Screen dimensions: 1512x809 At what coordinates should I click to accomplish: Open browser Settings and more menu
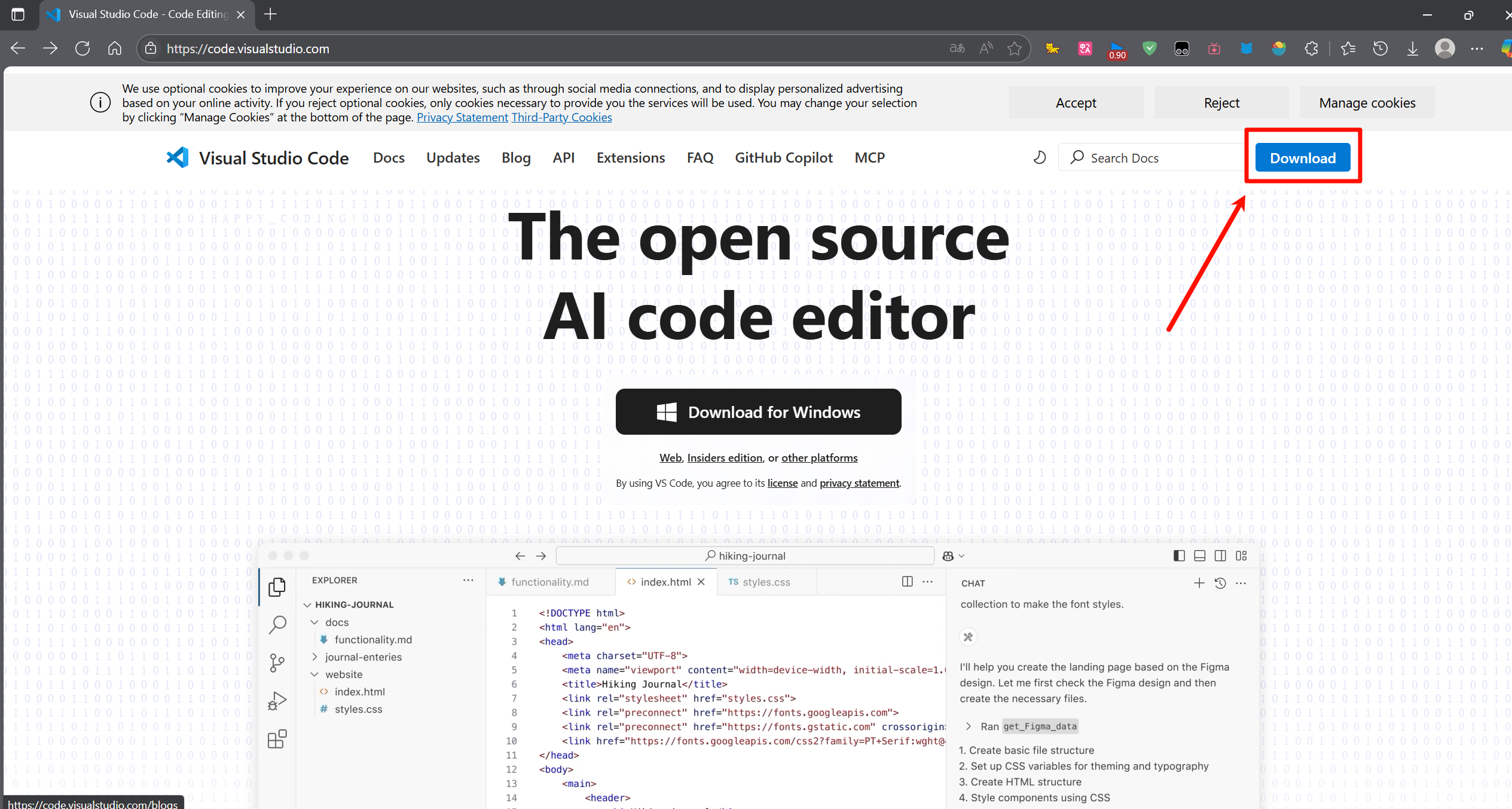1477,48
